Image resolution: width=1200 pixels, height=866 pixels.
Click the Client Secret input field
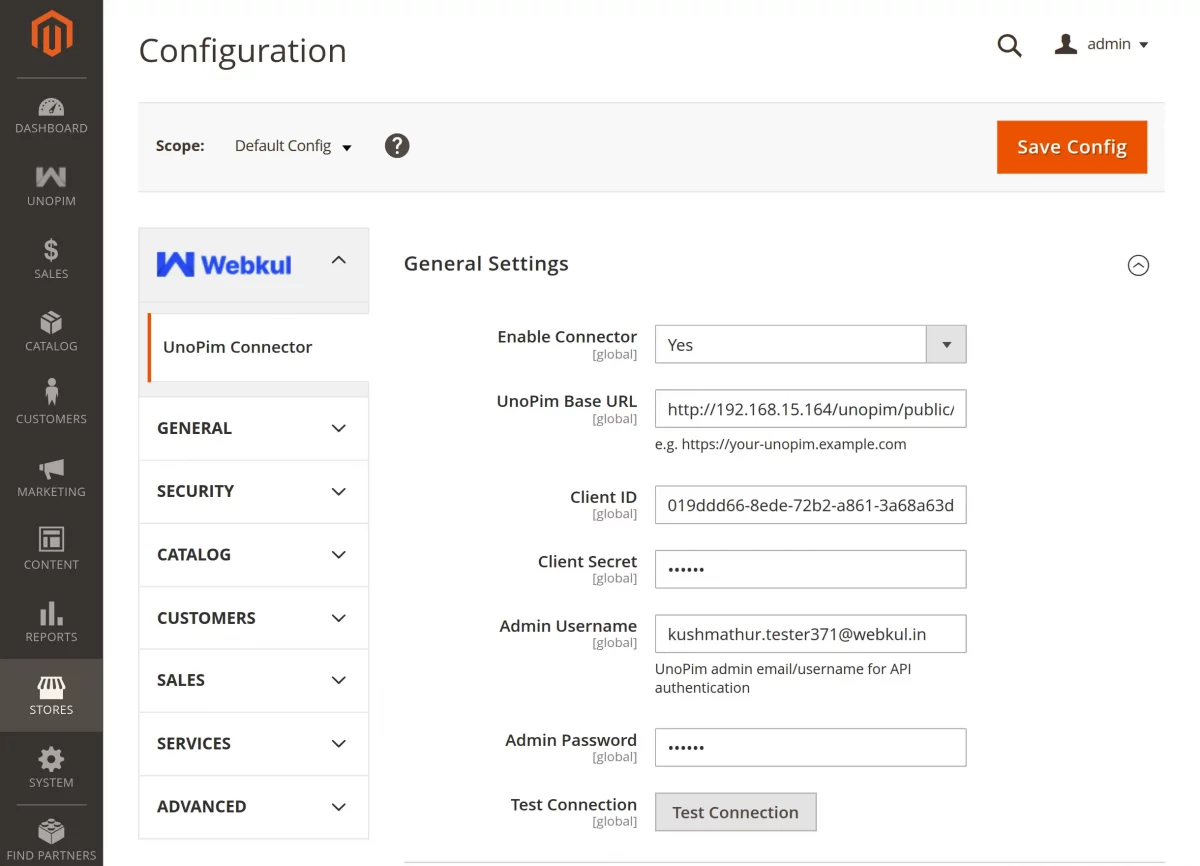(810, 569)
